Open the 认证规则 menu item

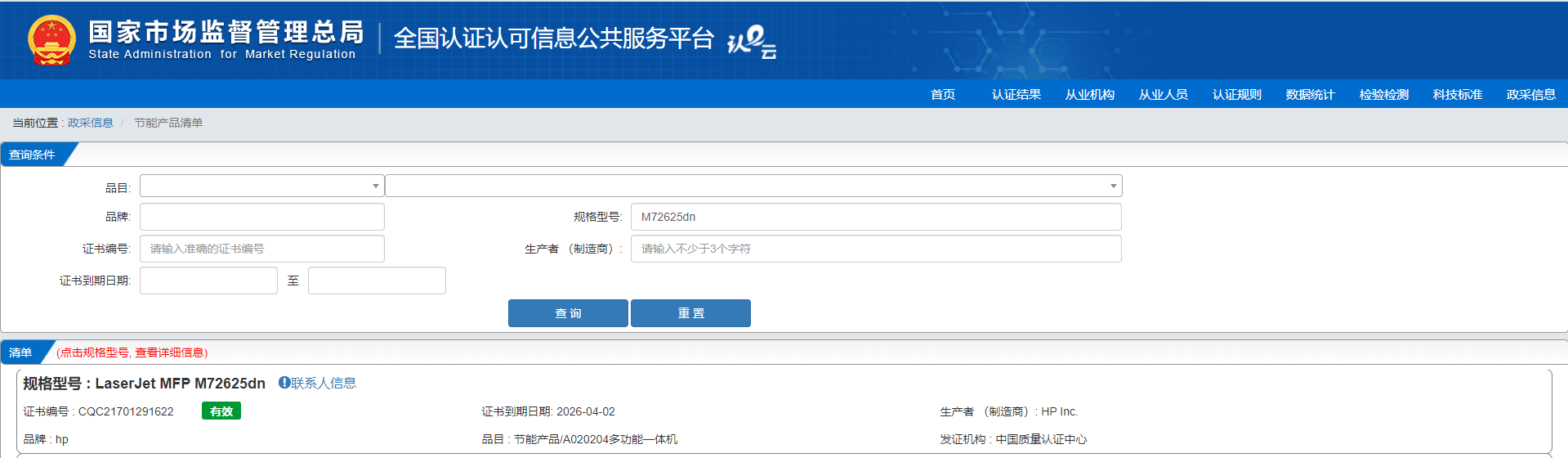1237,95
